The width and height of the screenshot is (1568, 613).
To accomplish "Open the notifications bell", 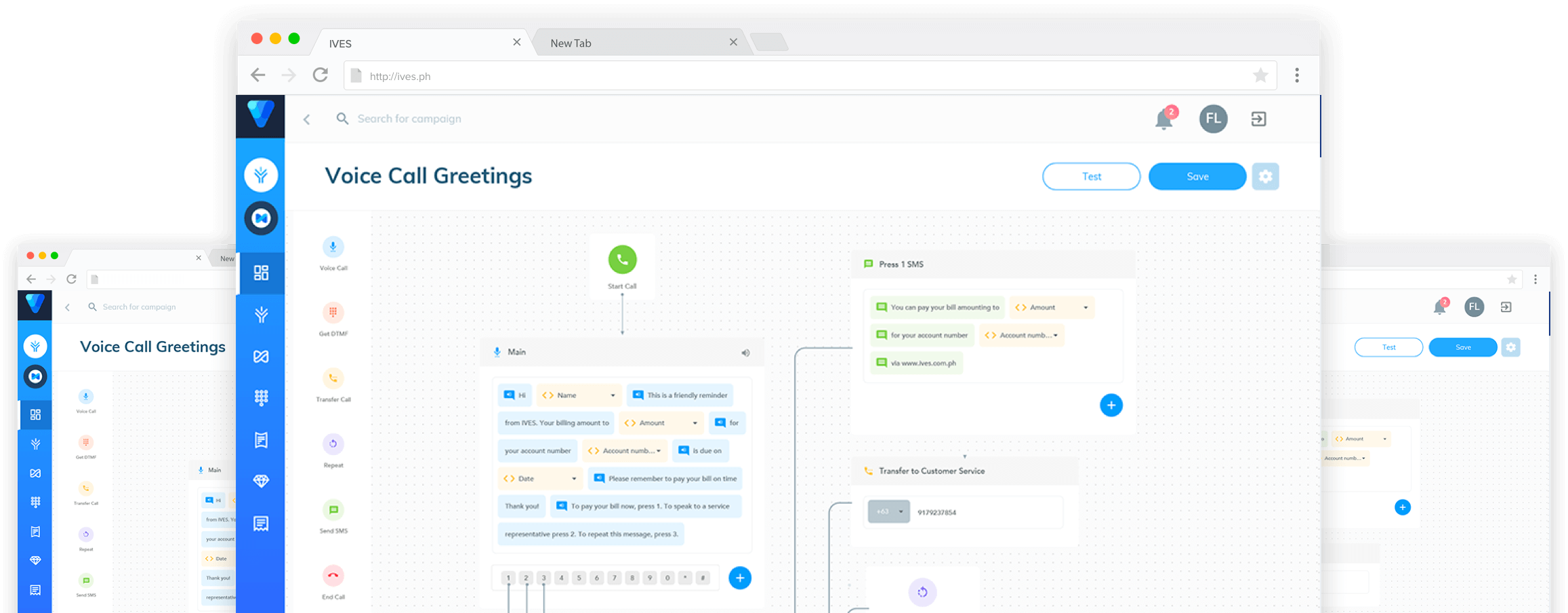I will 1163,120.
